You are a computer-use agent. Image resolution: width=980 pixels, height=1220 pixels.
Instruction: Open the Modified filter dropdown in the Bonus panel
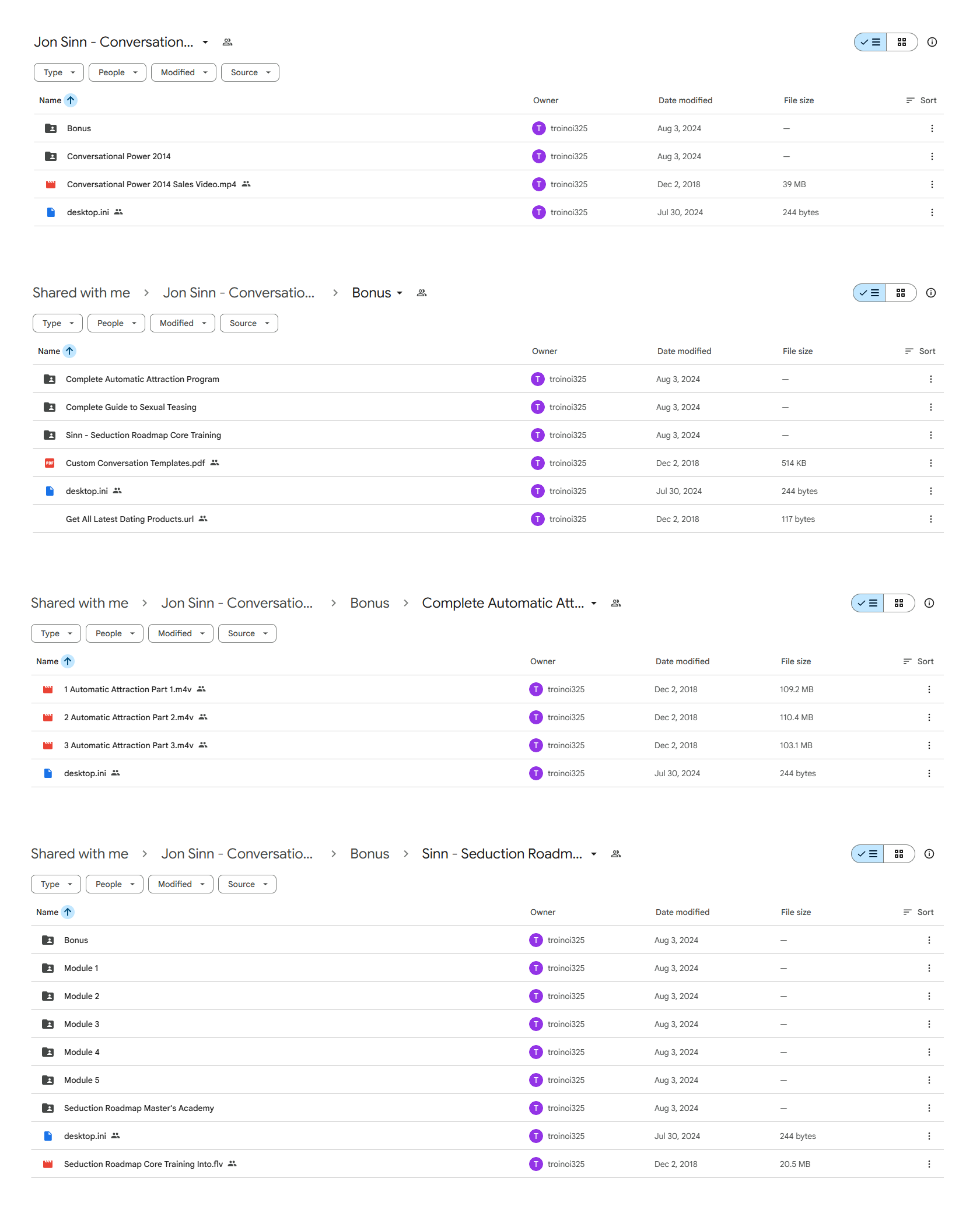[x=183, y=323]
